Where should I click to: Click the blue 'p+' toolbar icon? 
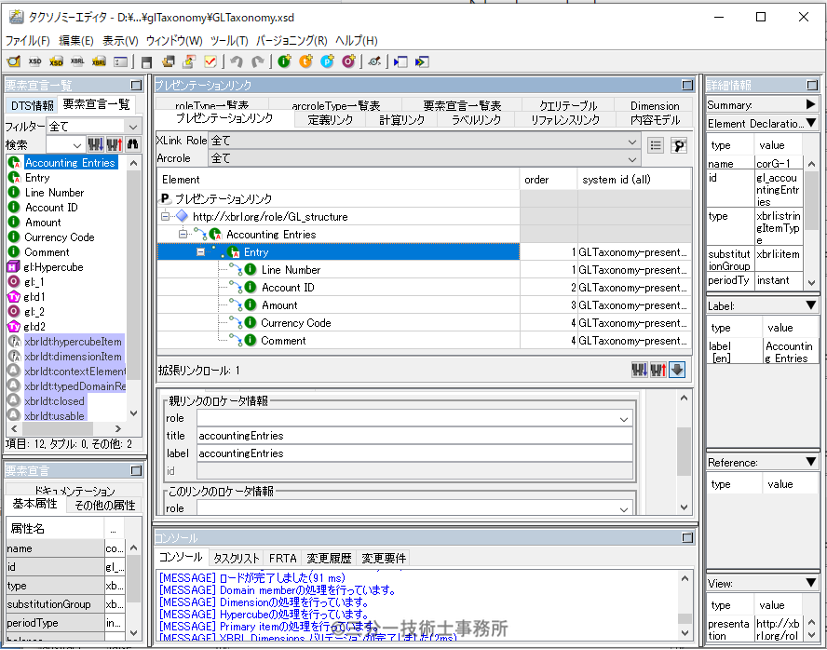pos(328,62)
